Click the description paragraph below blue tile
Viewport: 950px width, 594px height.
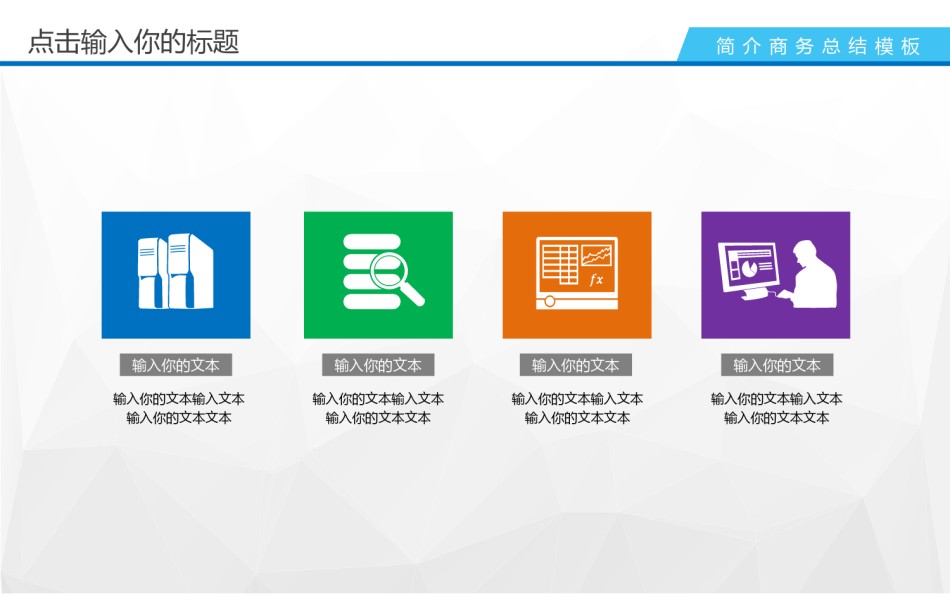click(x=179, y=408)
